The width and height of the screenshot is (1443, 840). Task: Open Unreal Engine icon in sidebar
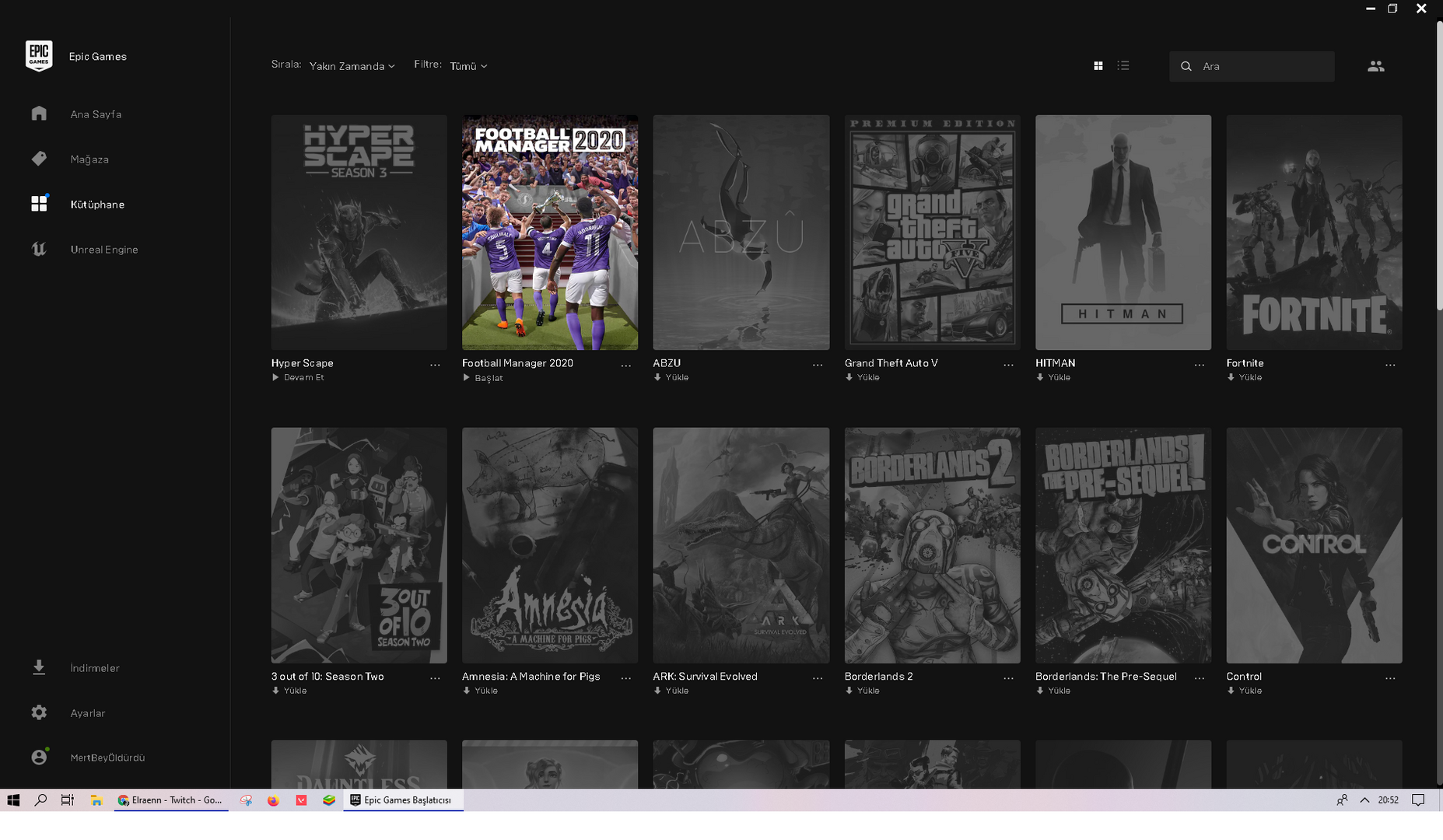tap(39, 249)
